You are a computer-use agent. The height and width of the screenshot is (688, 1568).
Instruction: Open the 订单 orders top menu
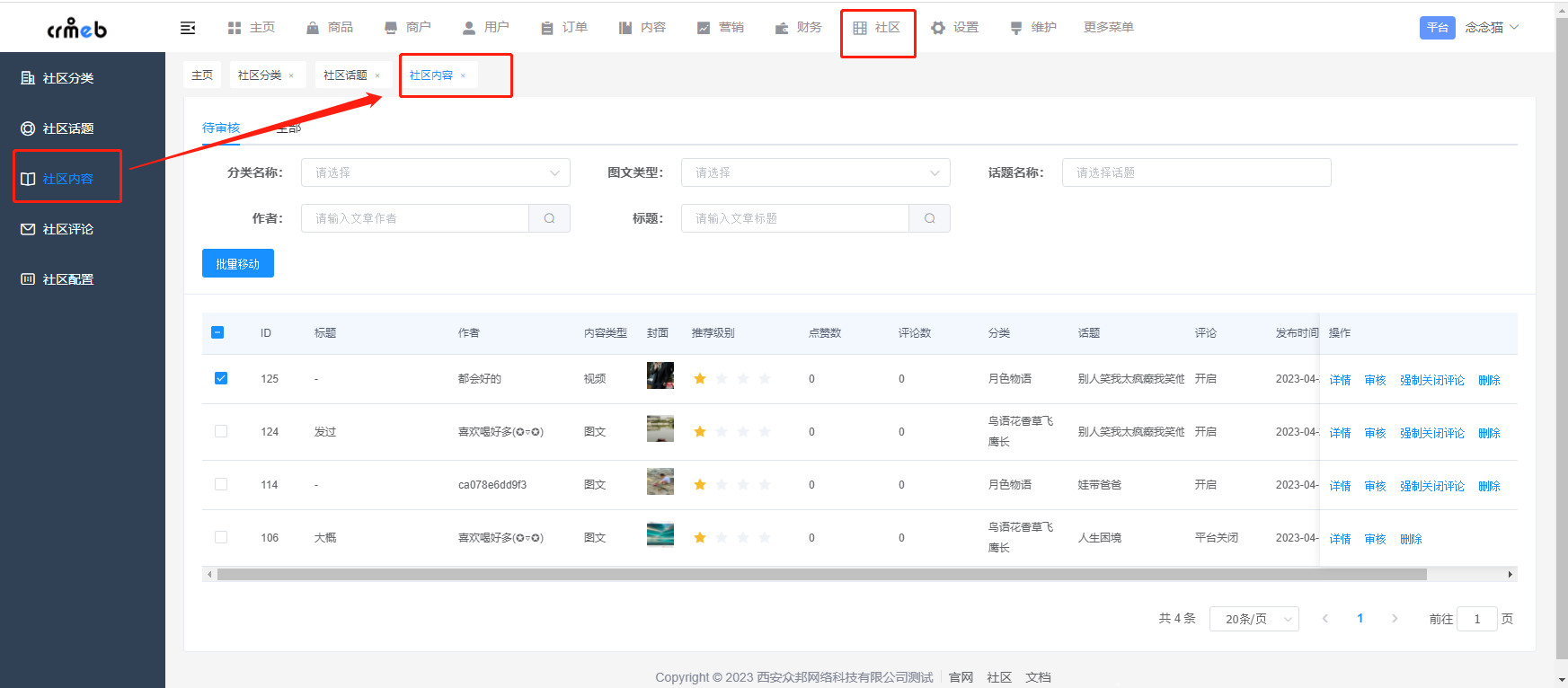pyautogui.click(x=564, y=28)
